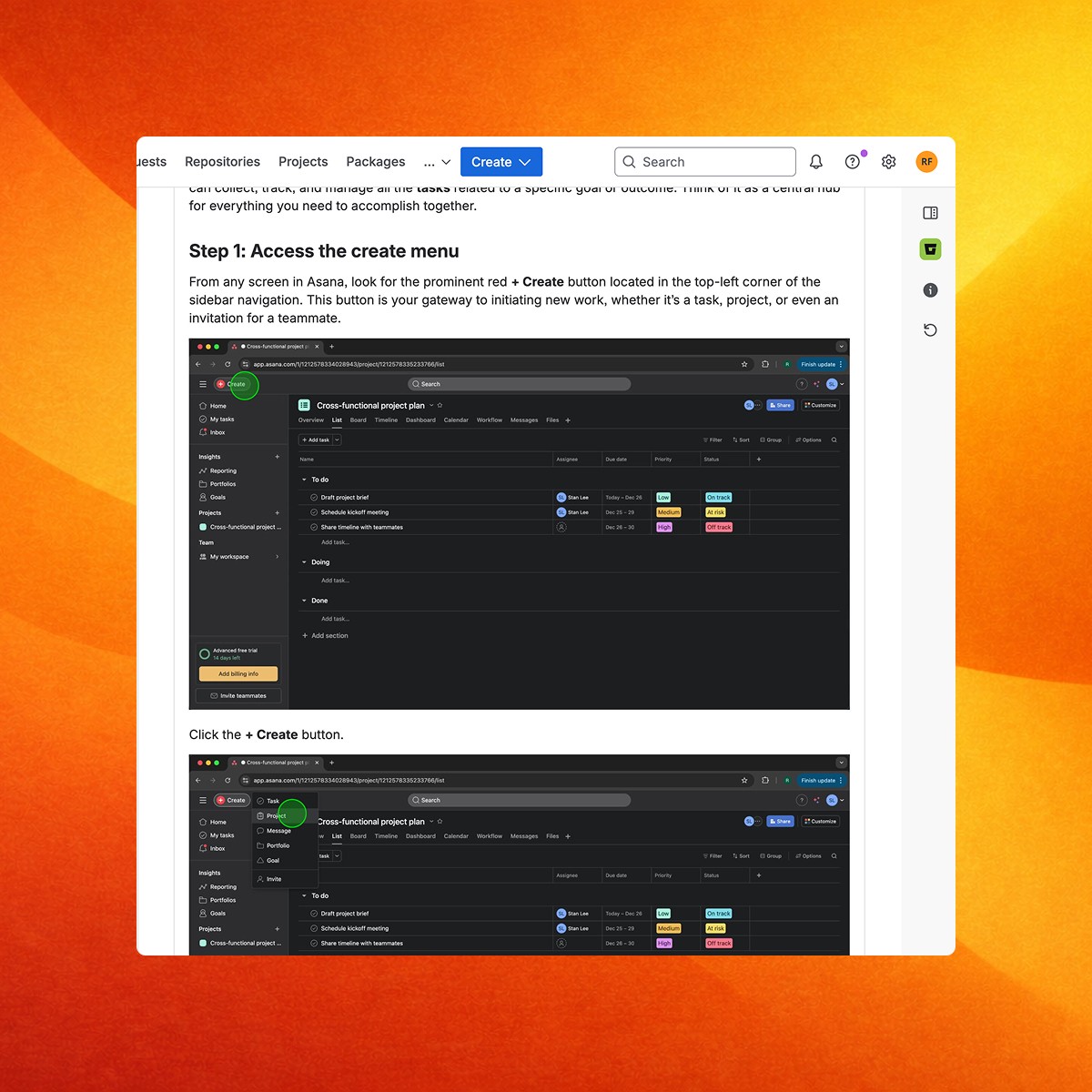Open Projects in top navigation
Screen dimensions: 1092x1092
[x=303, y=162]
